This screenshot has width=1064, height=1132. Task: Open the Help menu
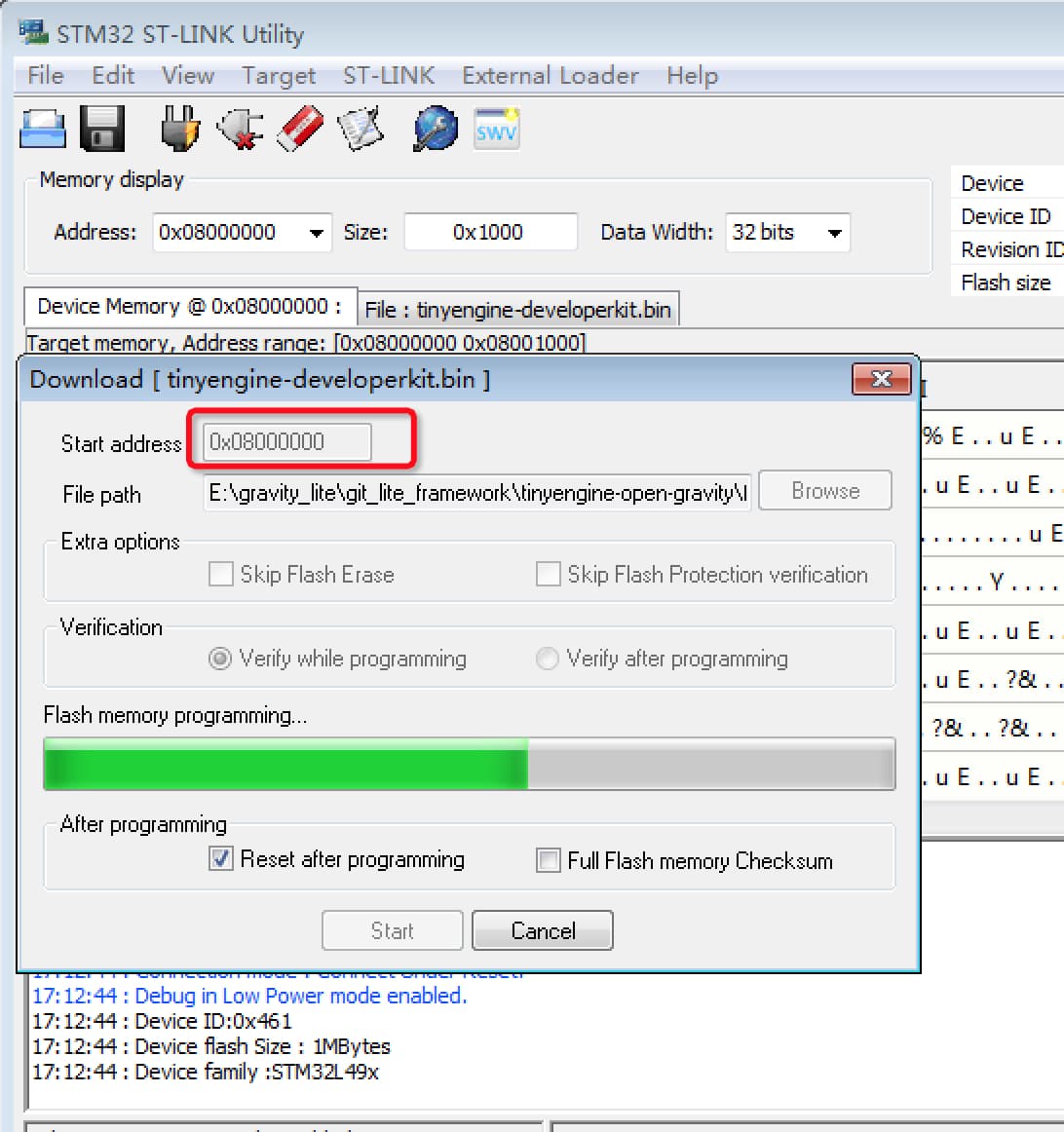[692, 75]
